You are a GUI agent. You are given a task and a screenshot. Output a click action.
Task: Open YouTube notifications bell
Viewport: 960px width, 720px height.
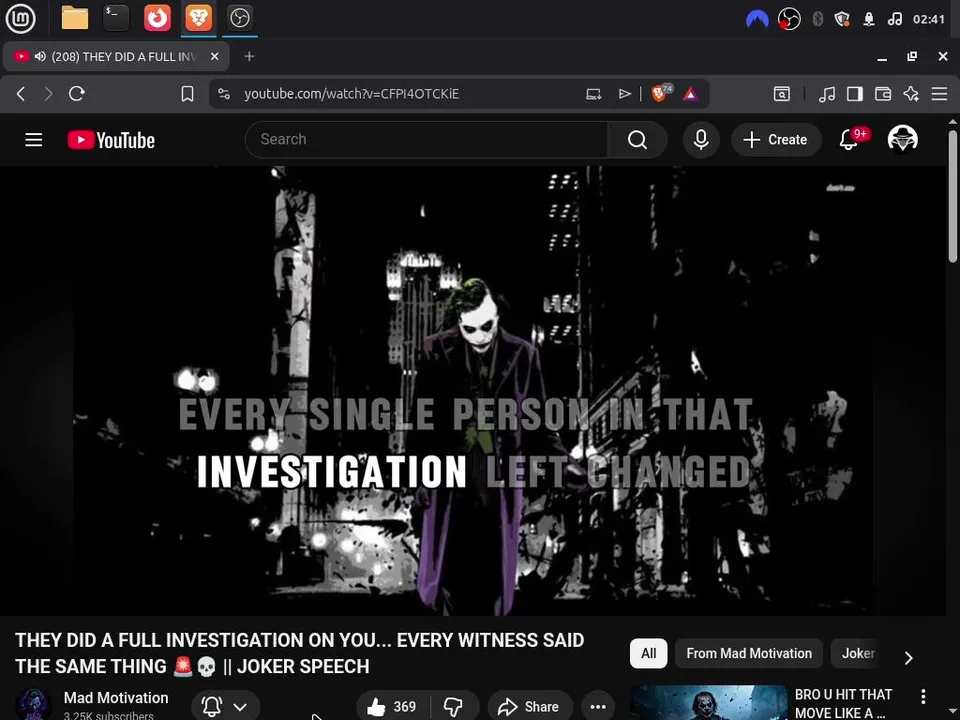[x=849, y=140]
